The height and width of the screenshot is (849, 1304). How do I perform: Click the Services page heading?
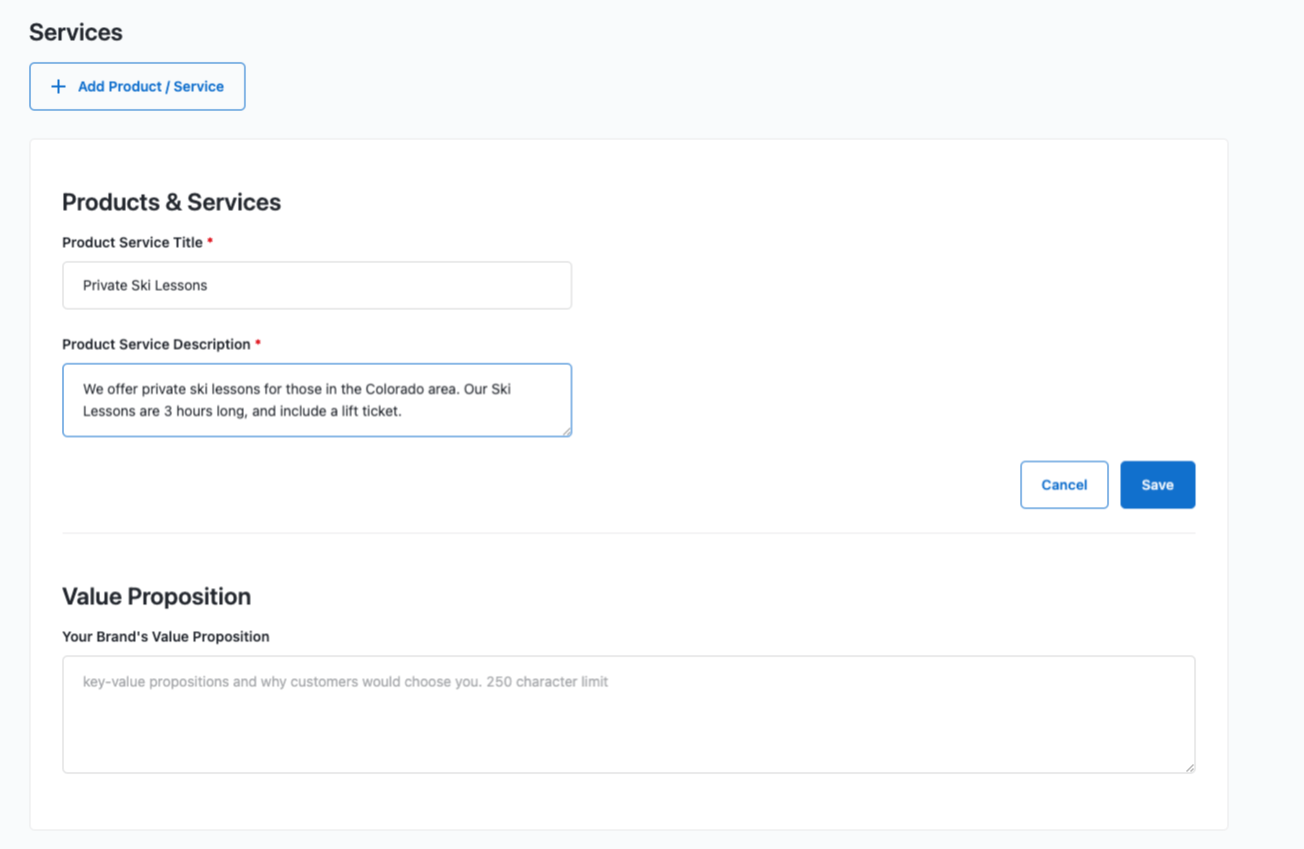click(76, 32)
